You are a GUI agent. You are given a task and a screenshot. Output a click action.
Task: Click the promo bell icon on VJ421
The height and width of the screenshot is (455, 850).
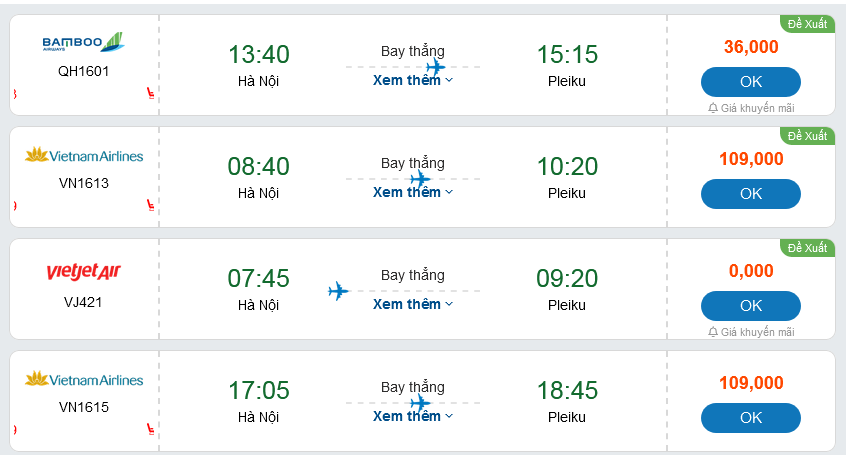coord(712,332)
